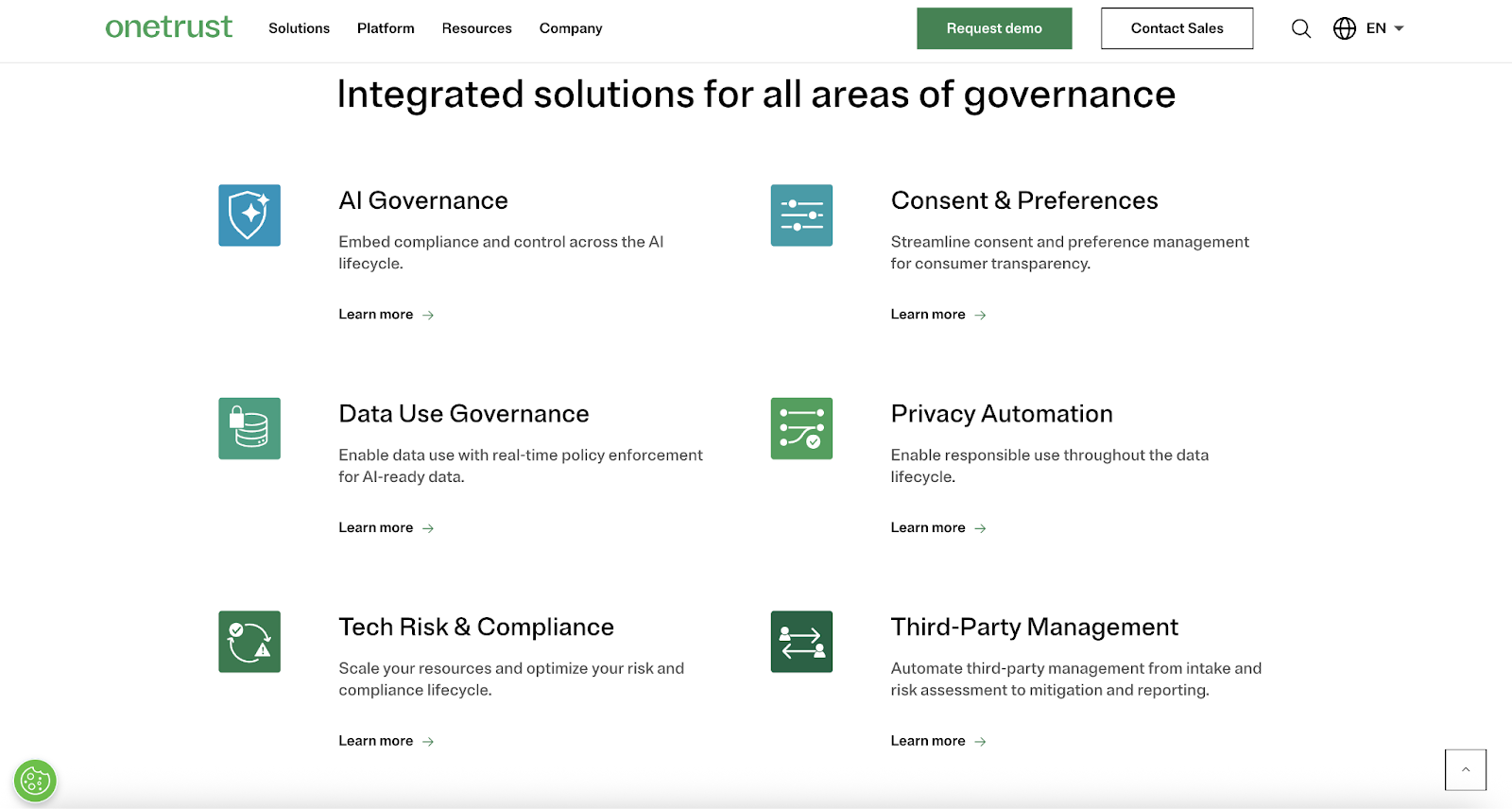Screen dimensions: 1512x809
Task: Follow Learn more under Tech Risk & Compliance
Action: point(376,741)
